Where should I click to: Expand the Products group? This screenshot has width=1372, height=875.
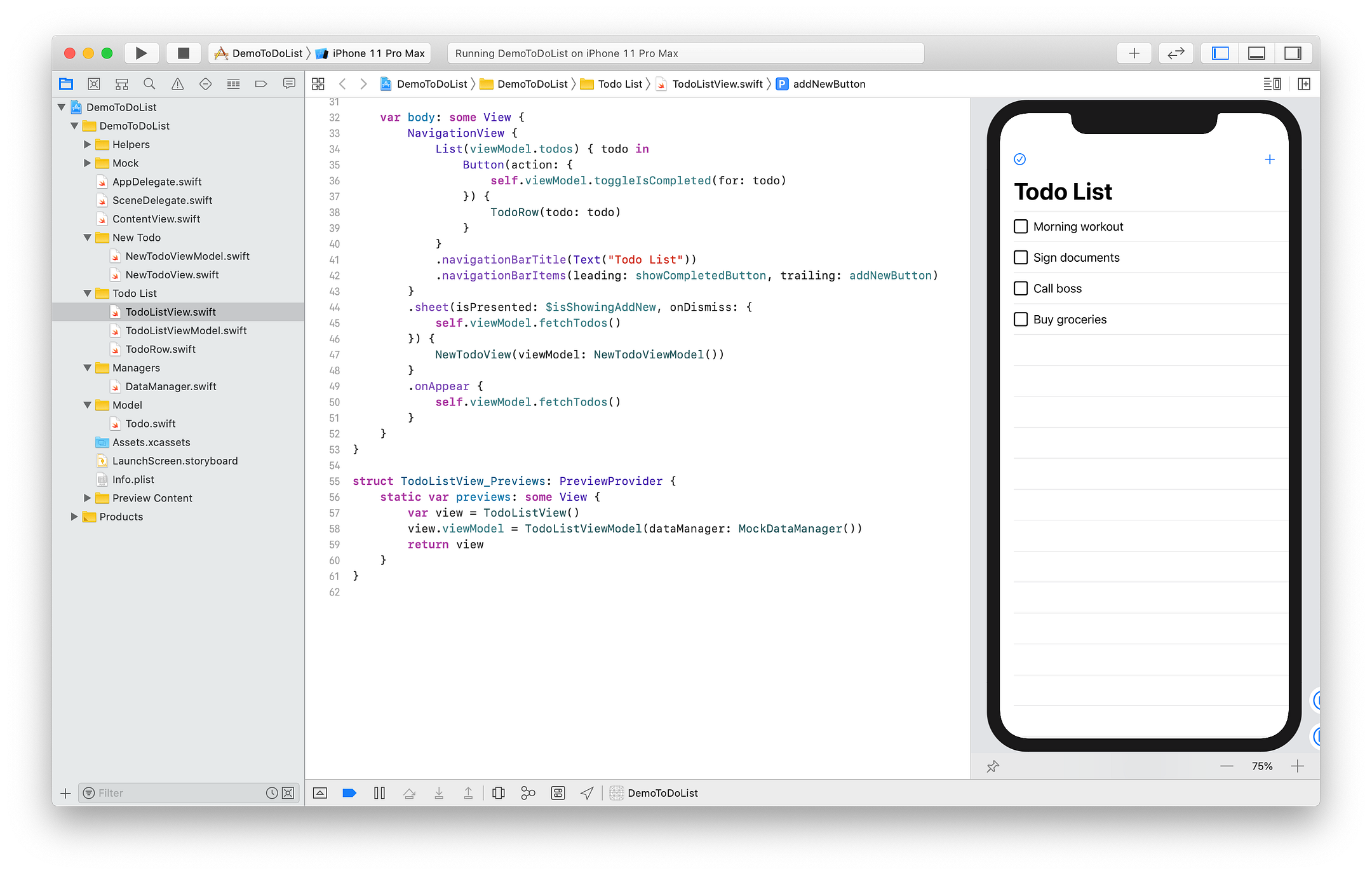pos(75,517)
